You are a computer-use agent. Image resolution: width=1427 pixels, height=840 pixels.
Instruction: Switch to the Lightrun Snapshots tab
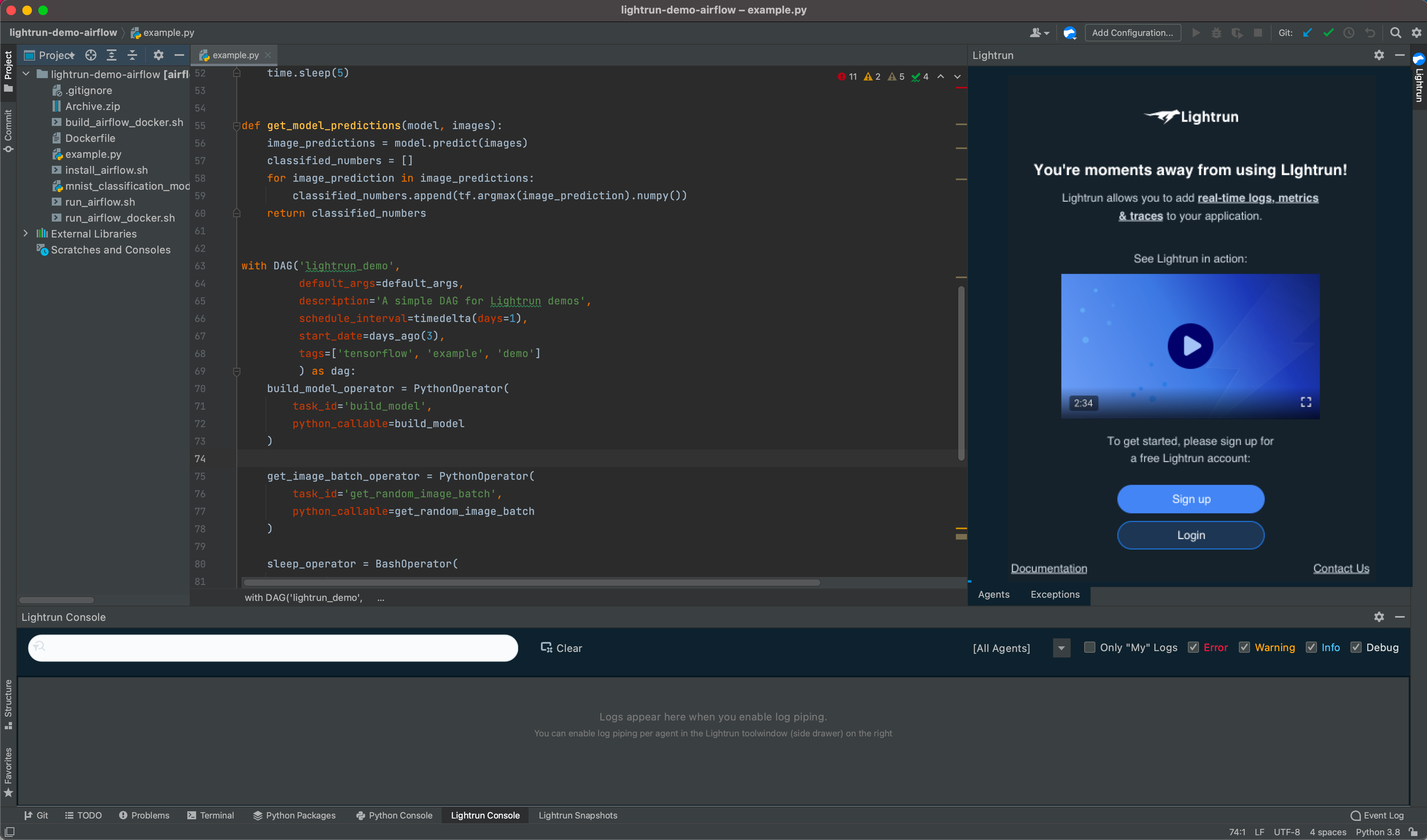tap(578, 815)
